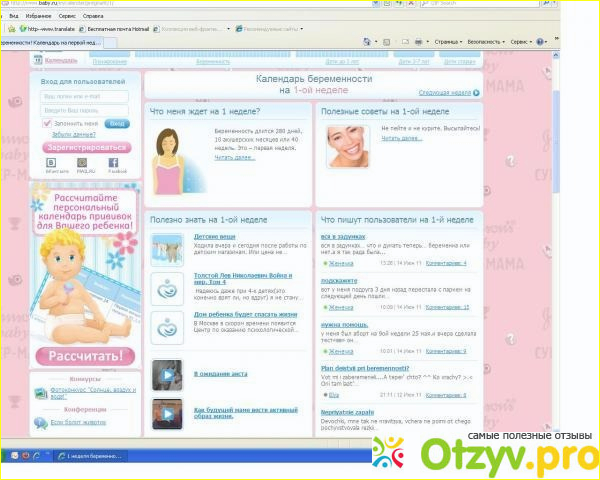Viewport: 600px width, 480px height.
Task: Click the VKontakte login icon
Action: pos(51,162)
